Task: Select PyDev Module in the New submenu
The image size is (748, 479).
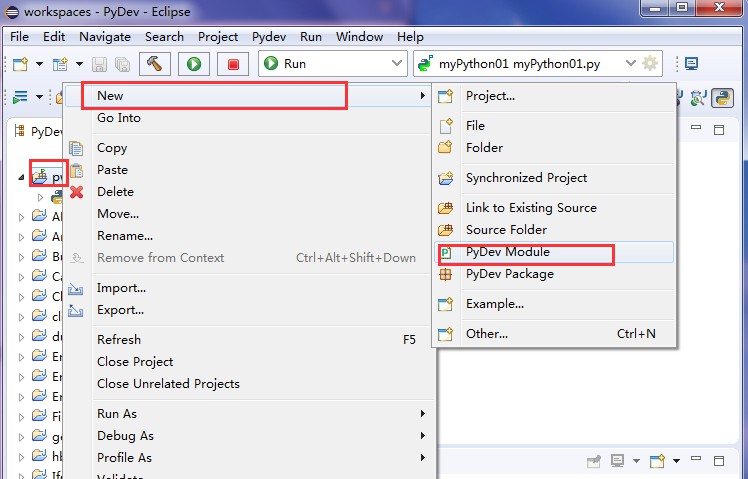Action: point(554,252)
